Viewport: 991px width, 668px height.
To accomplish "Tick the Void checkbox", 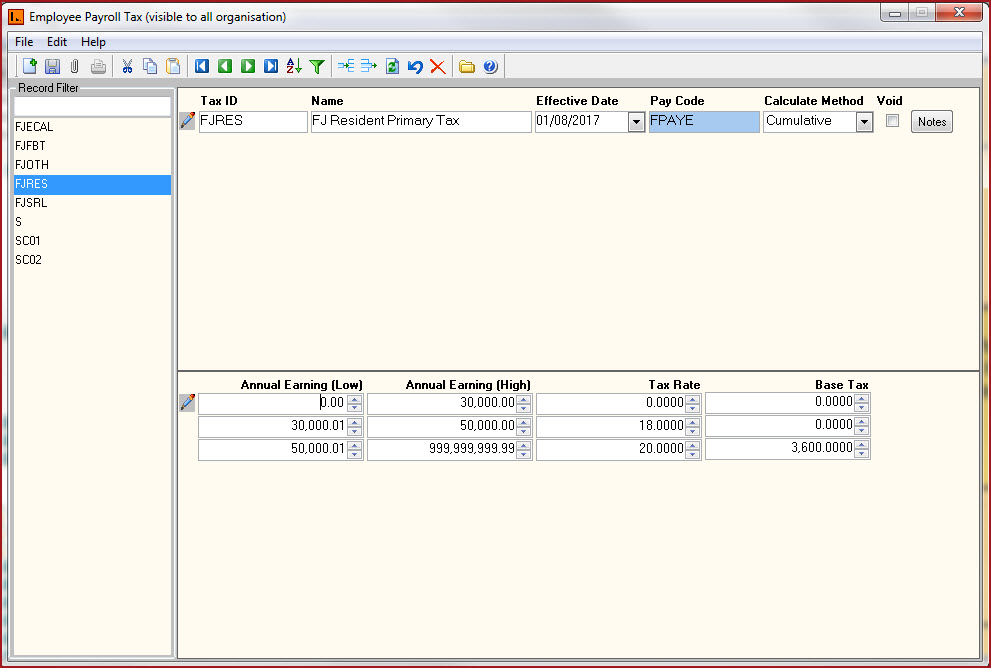I will [892, 121].
